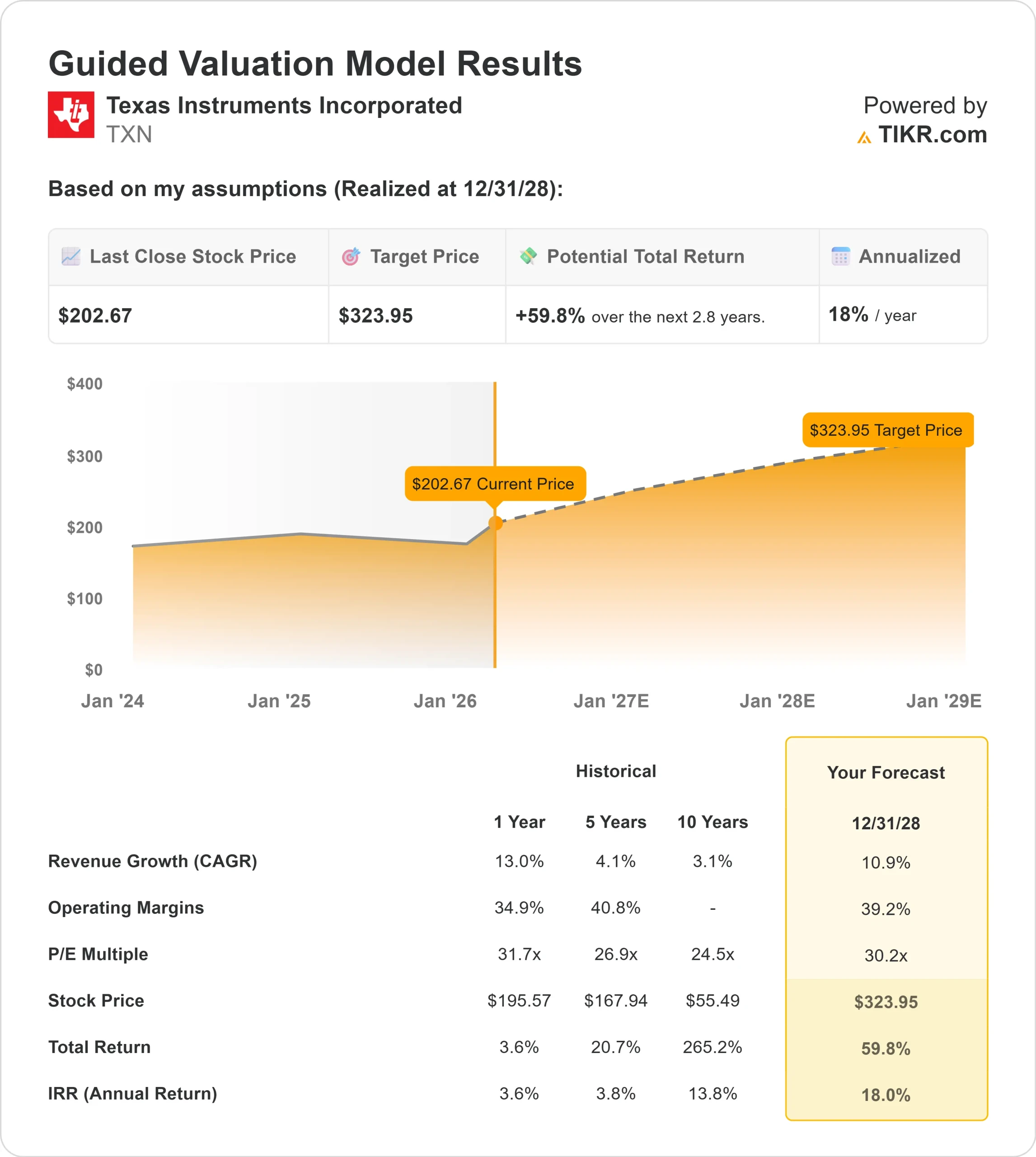Click the $202.67 Current Price callout
Image resolution: width=1036 pixels, height=1157 pixels.
click(495, 484)
